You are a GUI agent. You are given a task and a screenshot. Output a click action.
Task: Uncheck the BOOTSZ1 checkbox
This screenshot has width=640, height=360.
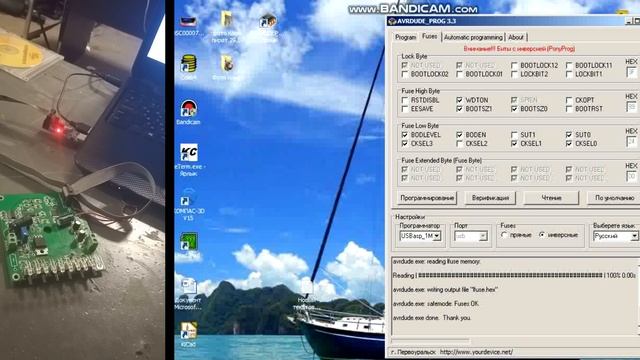tap(460, 109)
